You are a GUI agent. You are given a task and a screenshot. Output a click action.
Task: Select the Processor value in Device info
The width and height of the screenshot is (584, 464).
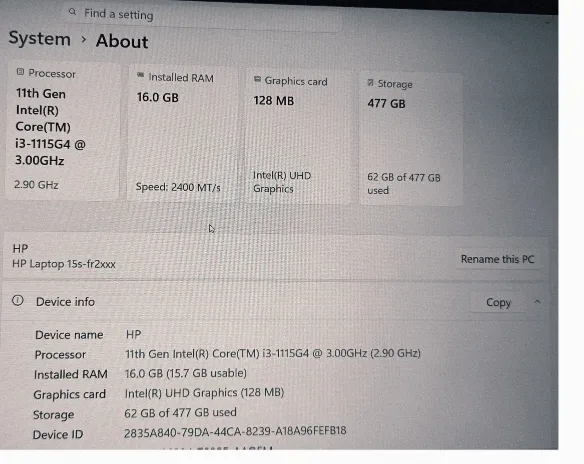point(273,353)
